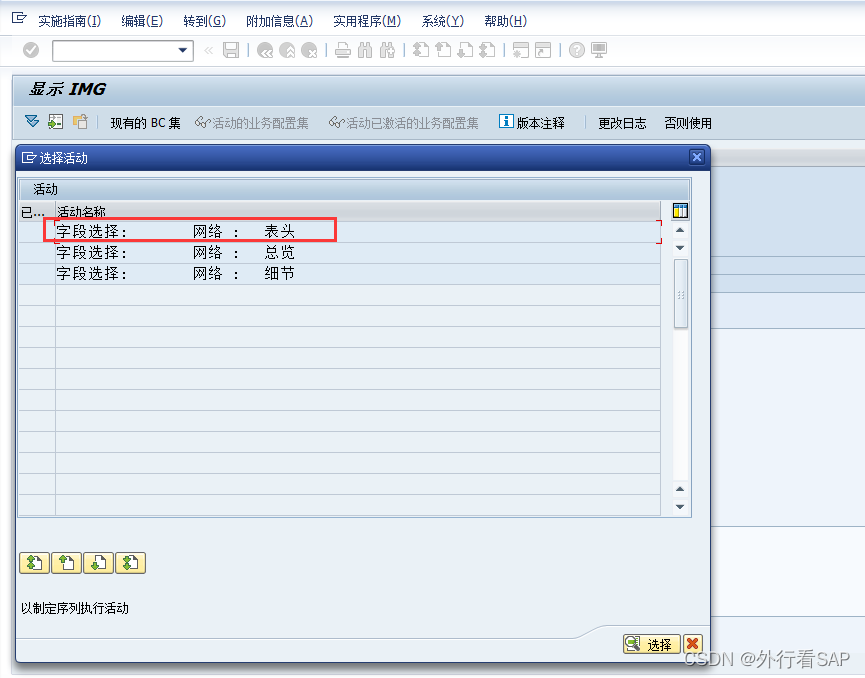Click the Create New Session icon
This screenshot has width=865, height=678.
tap(521, 50)
